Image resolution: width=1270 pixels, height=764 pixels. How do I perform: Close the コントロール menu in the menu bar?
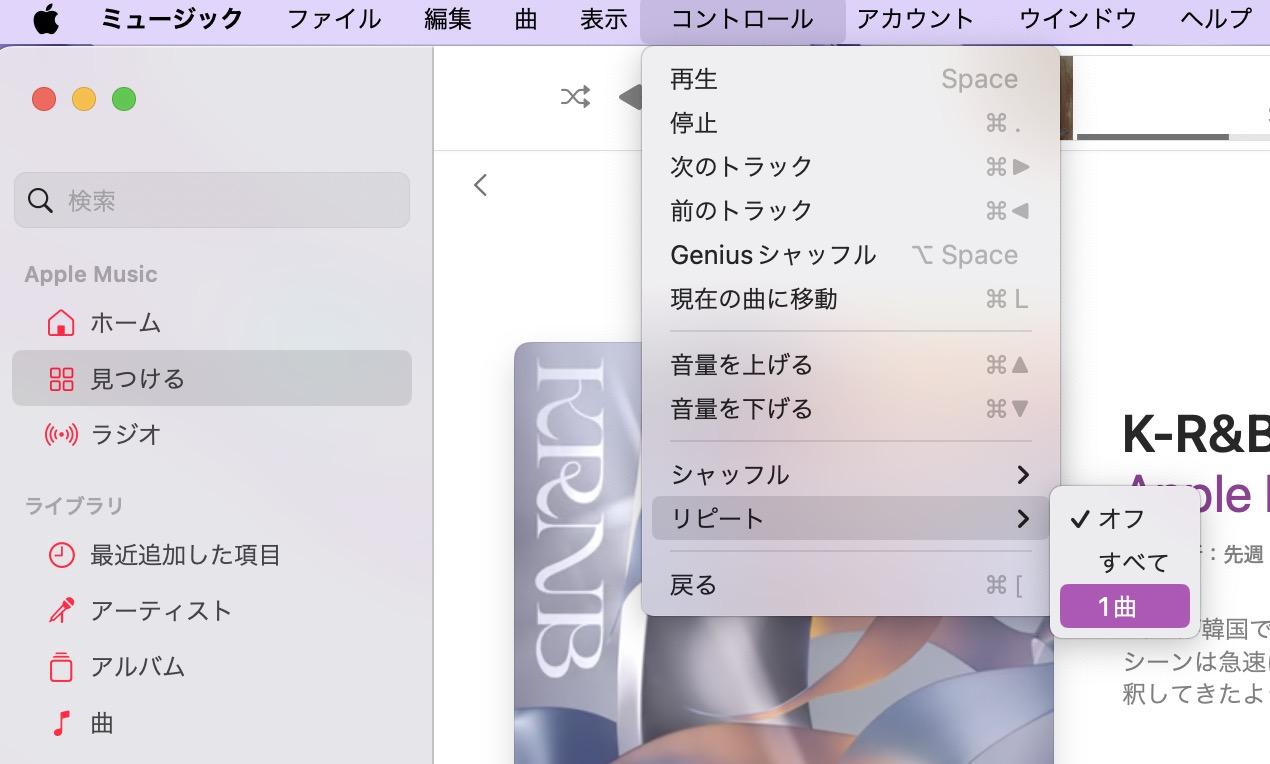click(742, 19)
